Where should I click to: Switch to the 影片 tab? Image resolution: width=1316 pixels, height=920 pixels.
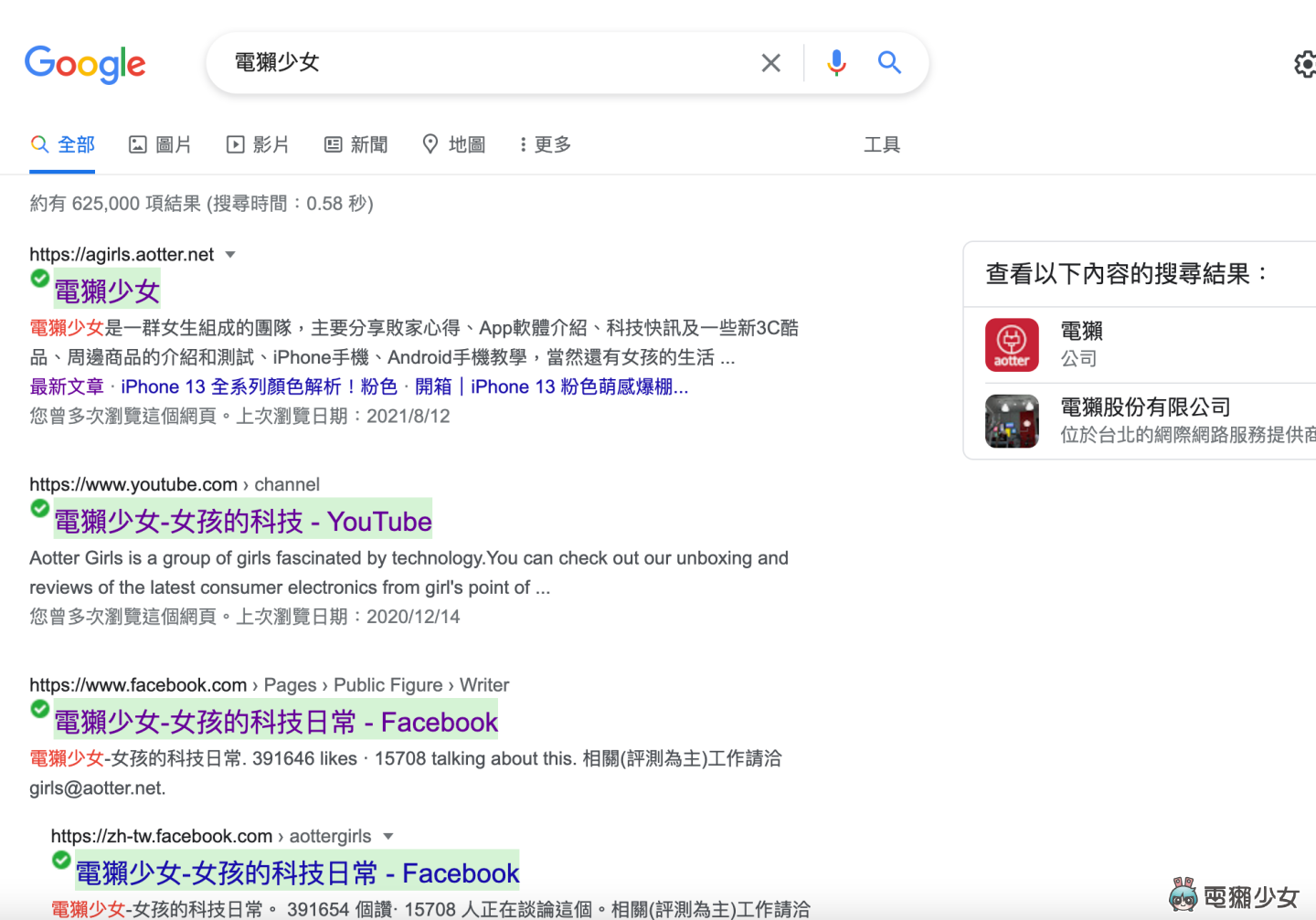[x=258, y=144]
